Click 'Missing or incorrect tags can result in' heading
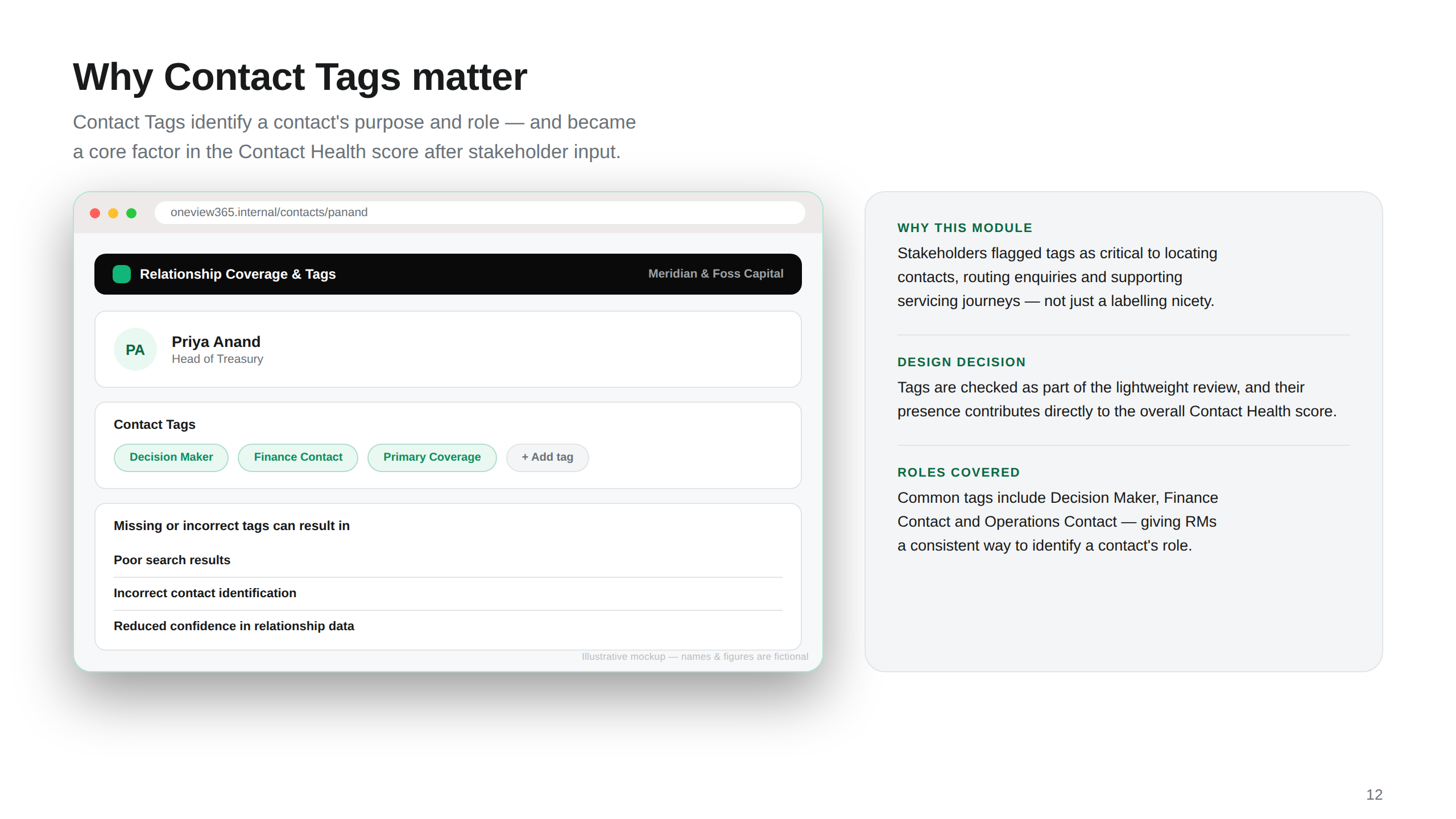This screenshot has width=1456, height=819. pos(231,526)
